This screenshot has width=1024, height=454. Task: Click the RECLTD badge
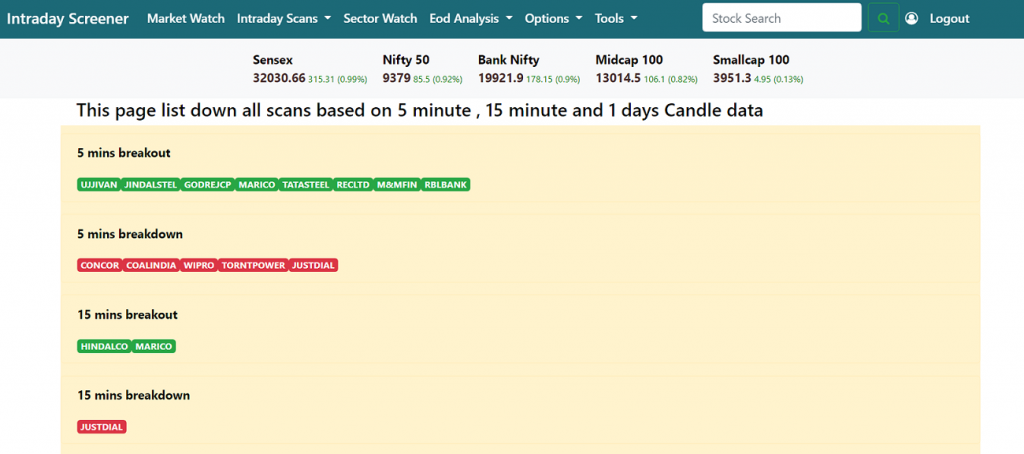353,185
